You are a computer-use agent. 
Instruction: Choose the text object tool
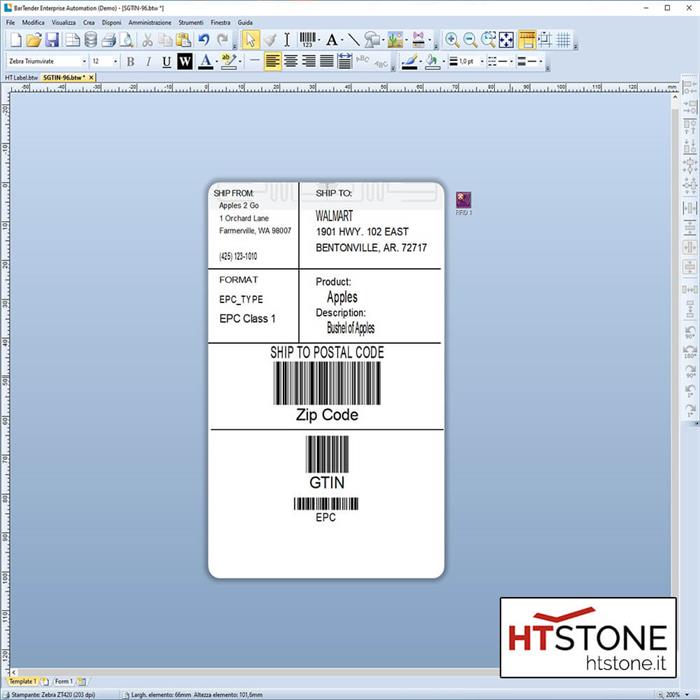[331, 40]
